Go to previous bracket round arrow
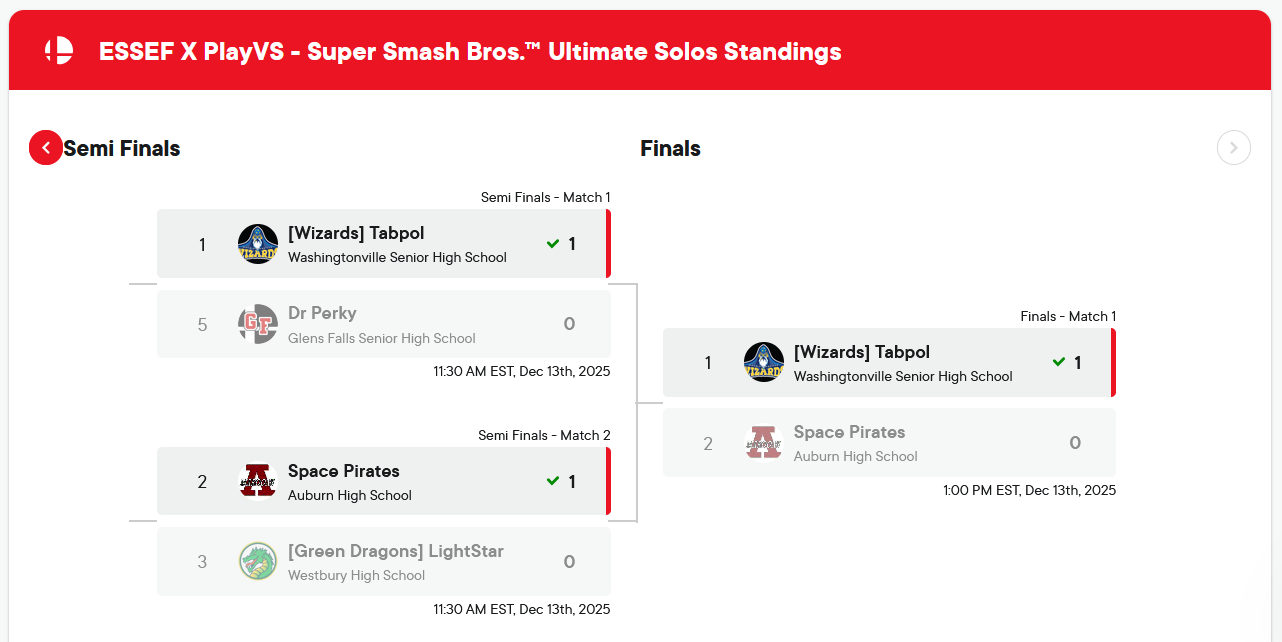 click(46, 148)
